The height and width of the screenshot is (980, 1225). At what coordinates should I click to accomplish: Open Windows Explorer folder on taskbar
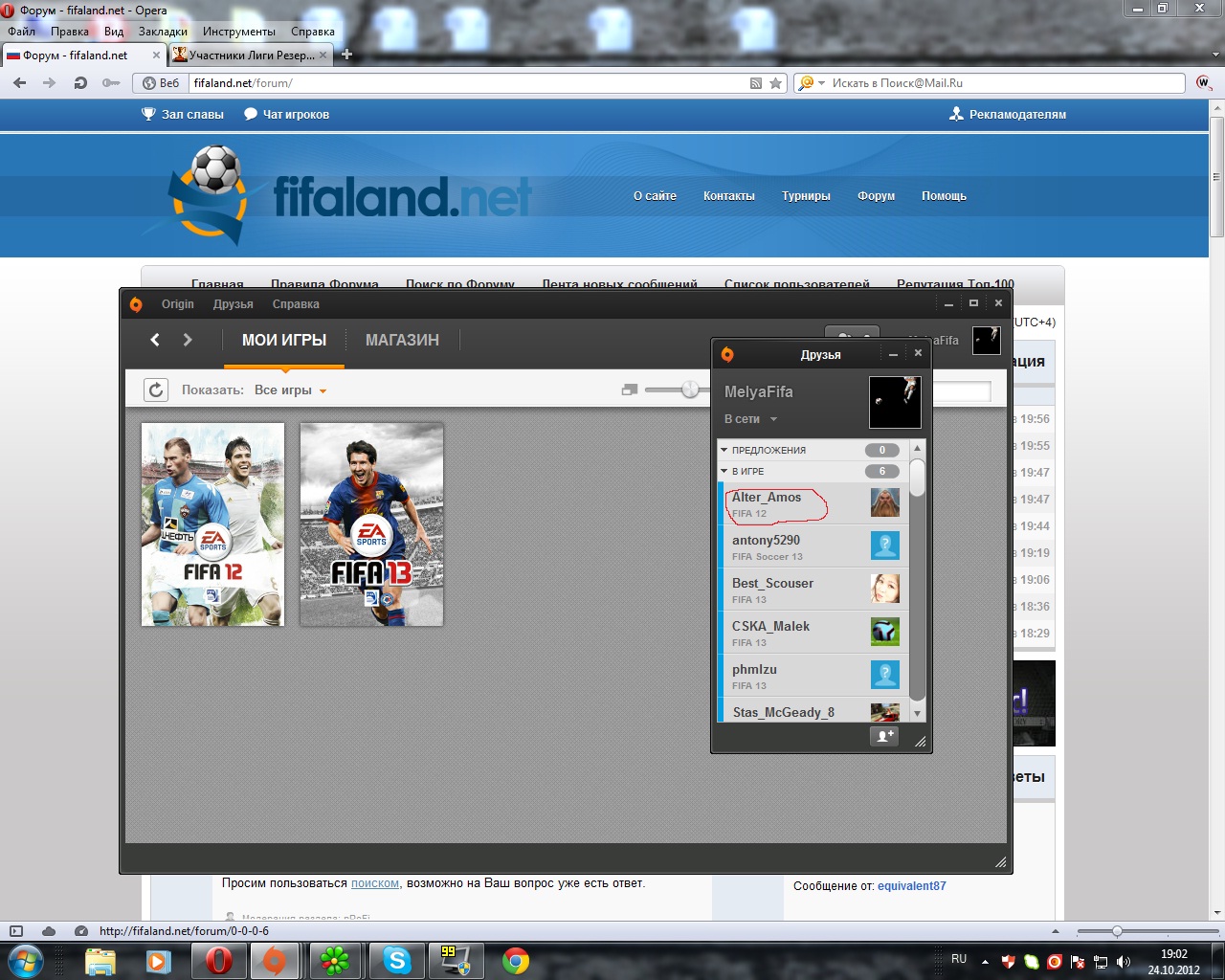(100, 960)
